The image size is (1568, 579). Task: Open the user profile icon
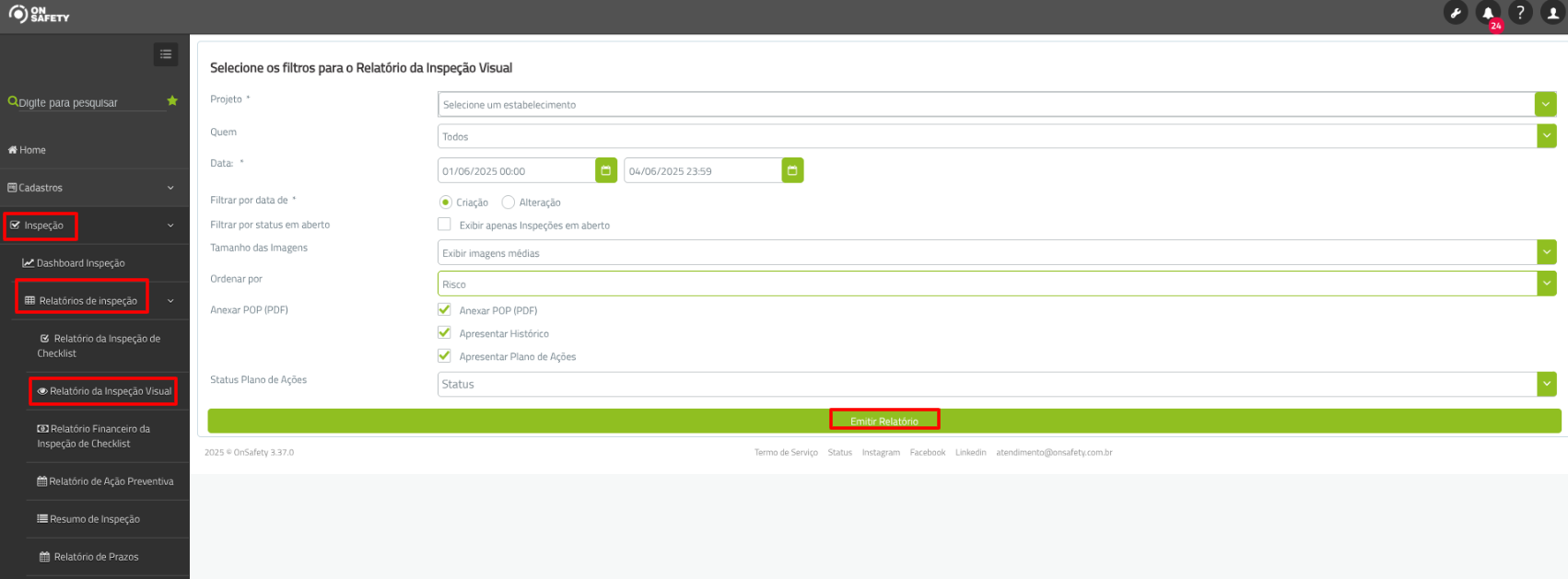coord(1552,13)
